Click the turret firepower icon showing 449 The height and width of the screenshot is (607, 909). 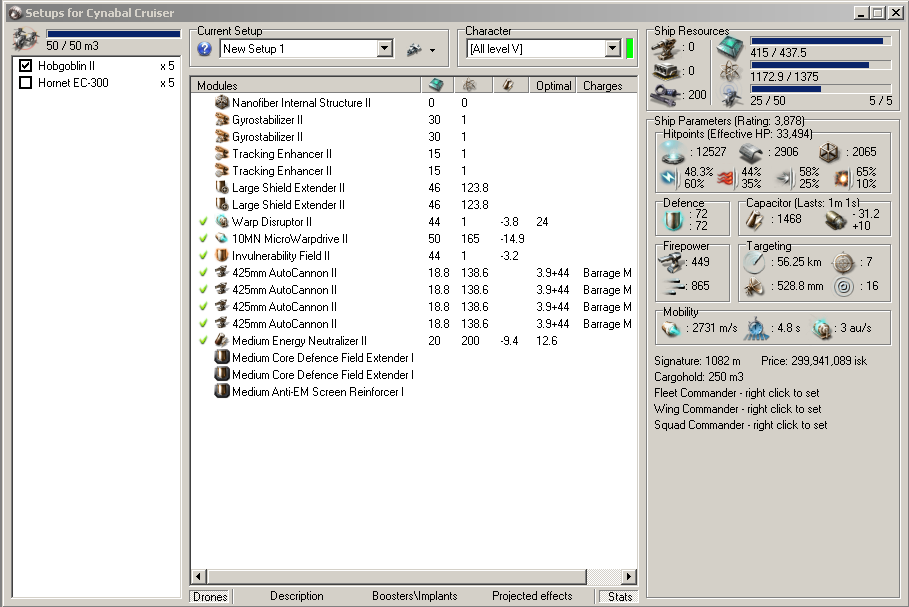(671, 262)
